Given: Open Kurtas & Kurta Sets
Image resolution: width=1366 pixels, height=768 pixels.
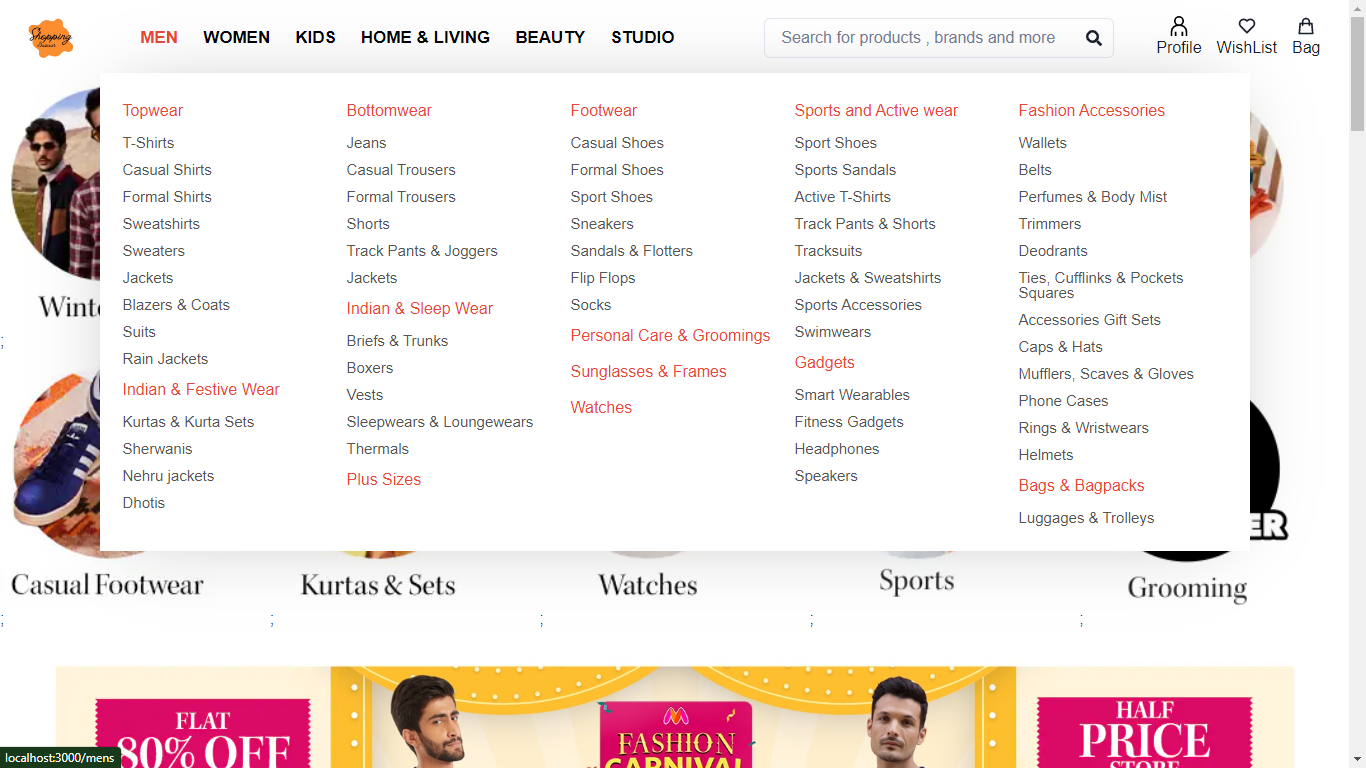Looking at the screenshot, I should [x=188, y=422].
